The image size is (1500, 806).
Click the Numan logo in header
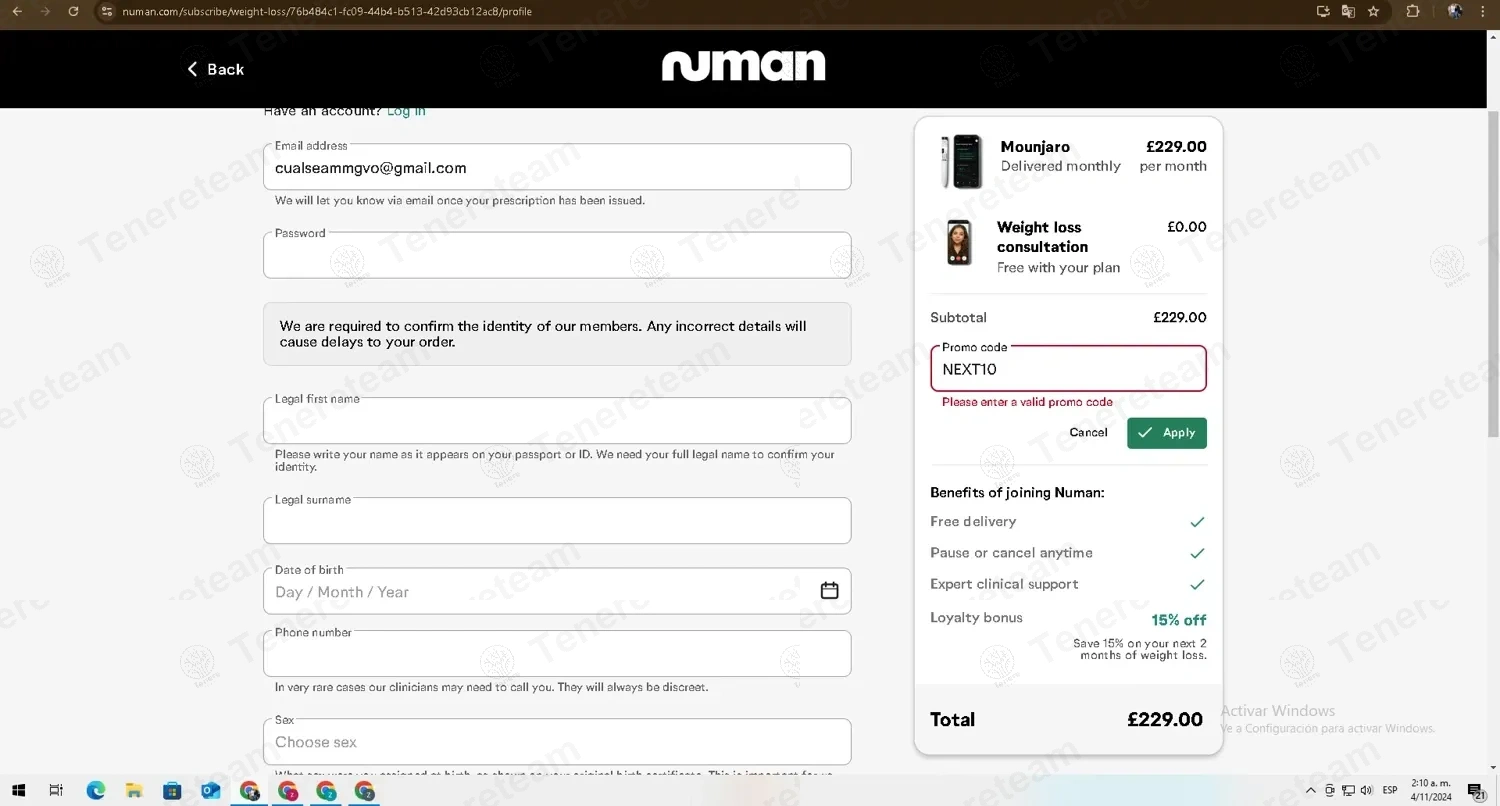pos(743,67)
